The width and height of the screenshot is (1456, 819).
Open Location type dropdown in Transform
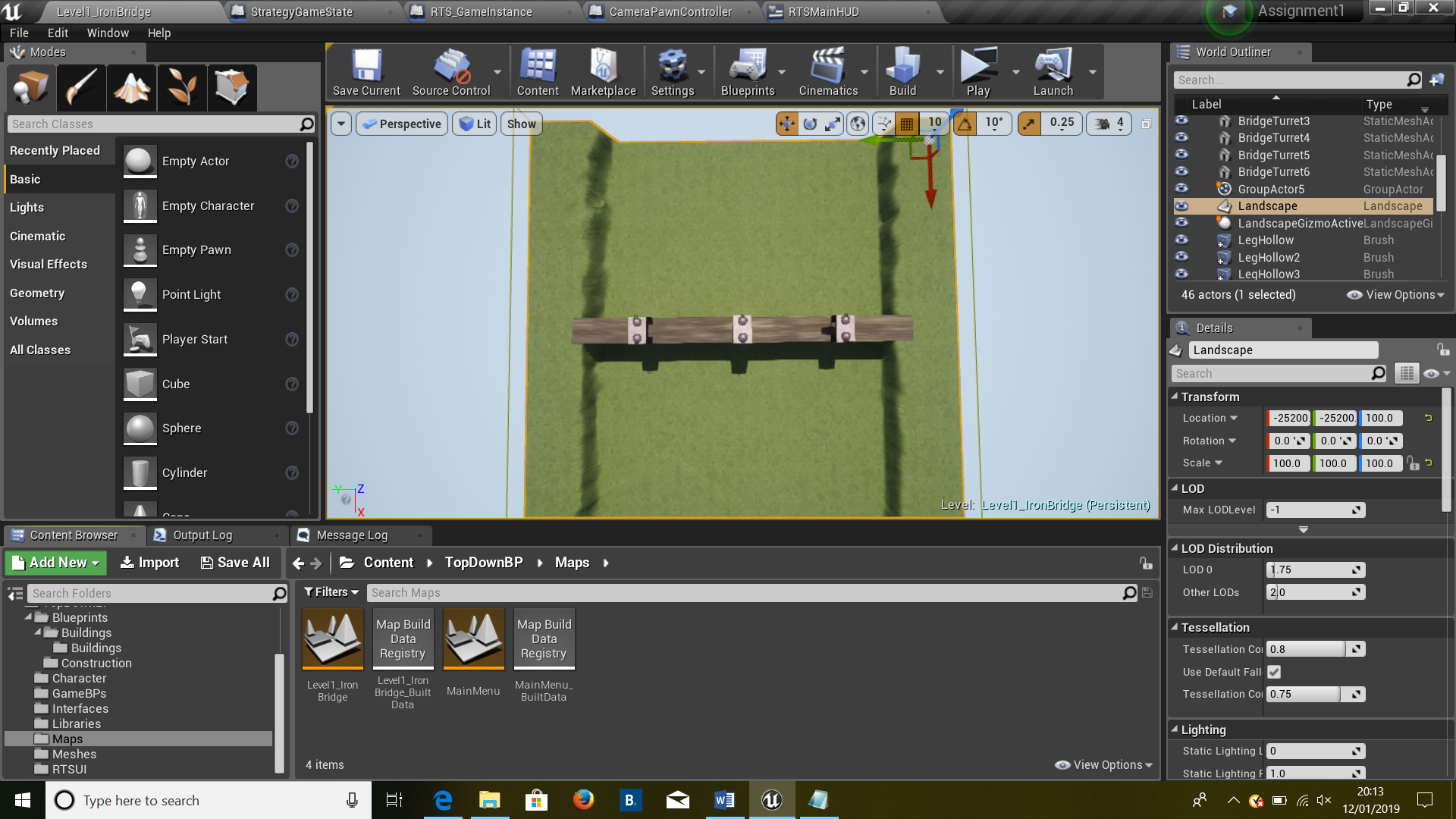point(1234,418)
